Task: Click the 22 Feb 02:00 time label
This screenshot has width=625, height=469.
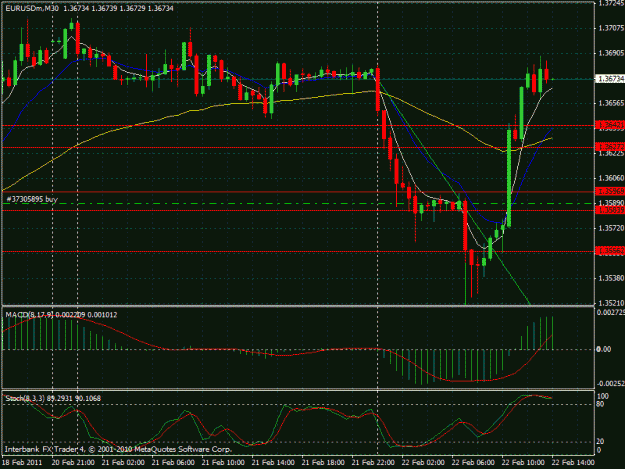Action: point(423,463)
